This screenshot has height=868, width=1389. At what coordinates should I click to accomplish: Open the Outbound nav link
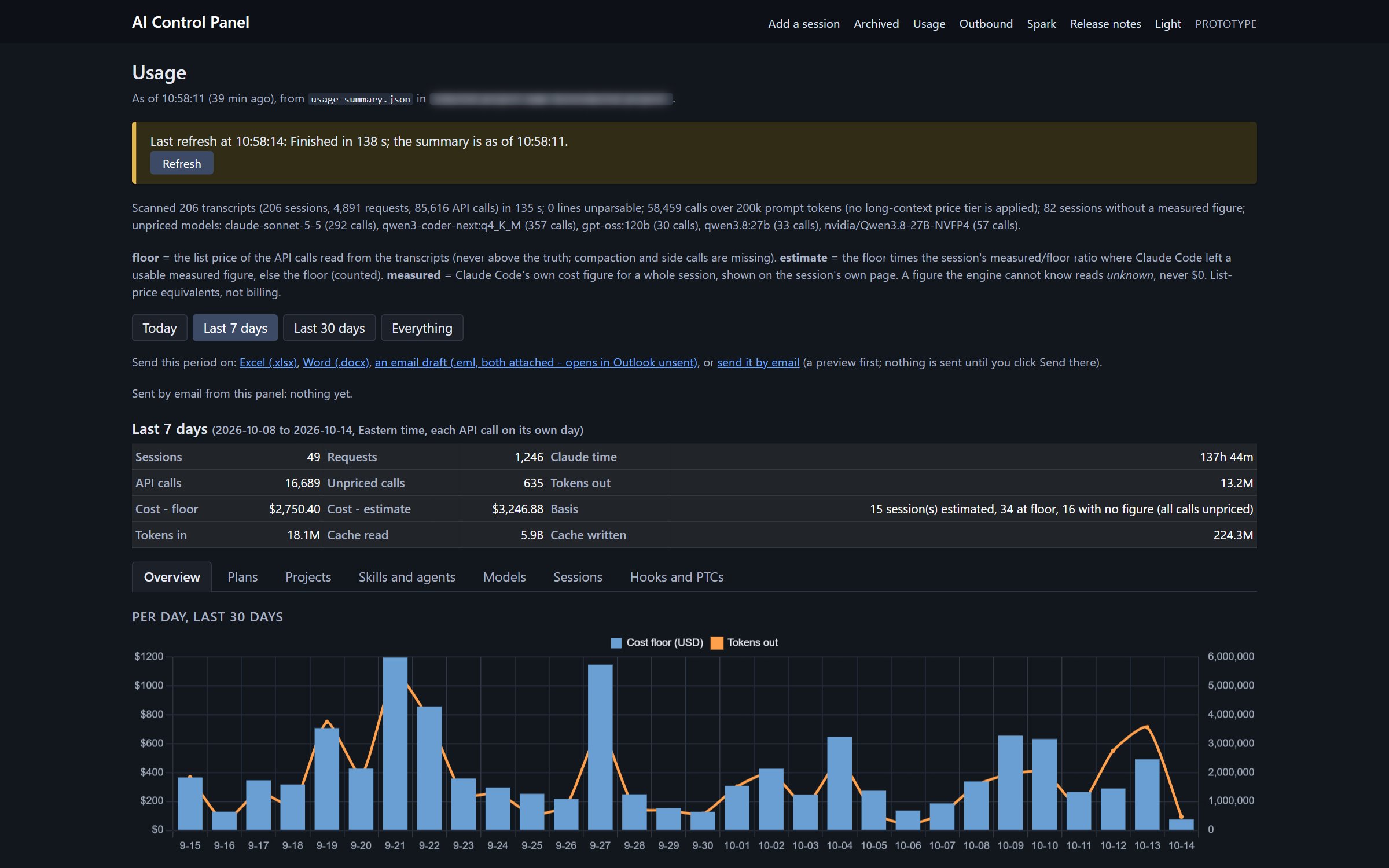pyautogui.click(x=986, y=24)
